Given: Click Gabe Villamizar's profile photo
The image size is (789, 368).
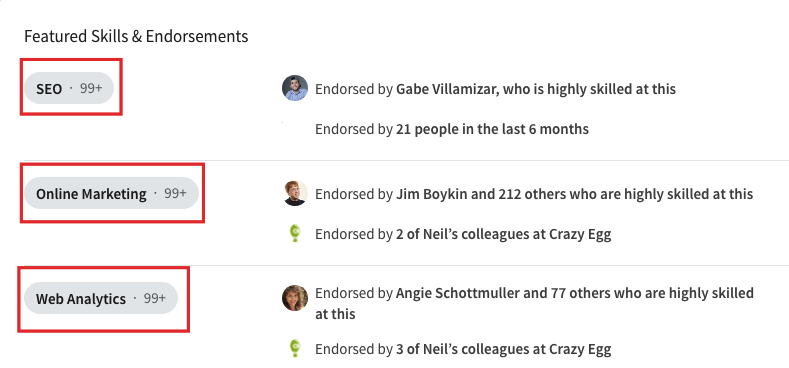Looking at the screenshot, I should coord(295,88).
